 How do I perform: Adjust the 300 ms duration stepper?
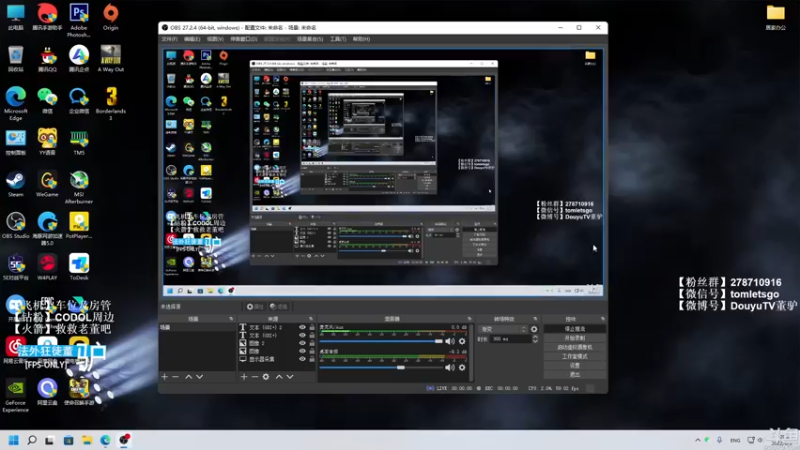point(535,339)
